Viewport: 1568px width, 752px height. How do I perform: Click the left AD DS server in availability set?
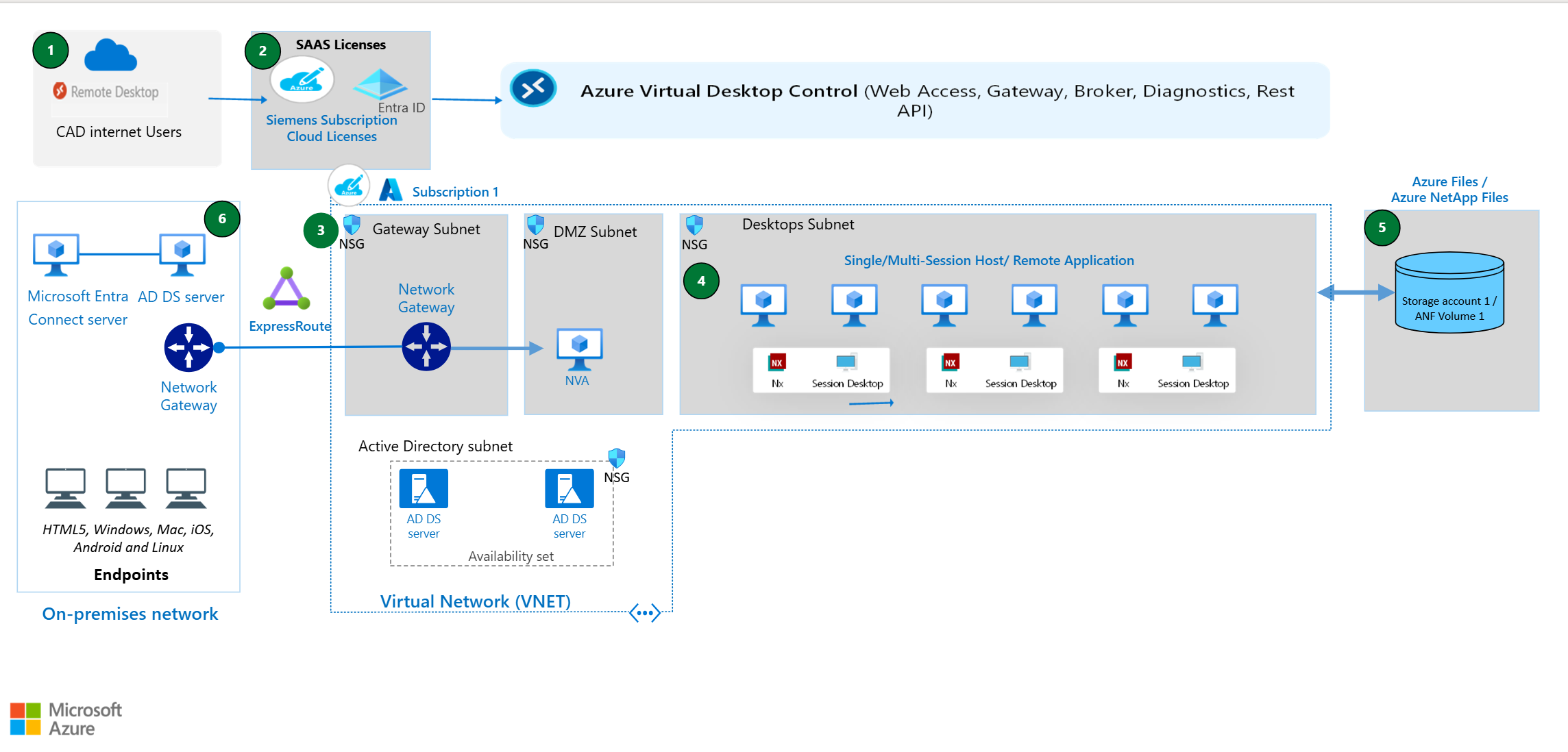(x=424, y=488)
